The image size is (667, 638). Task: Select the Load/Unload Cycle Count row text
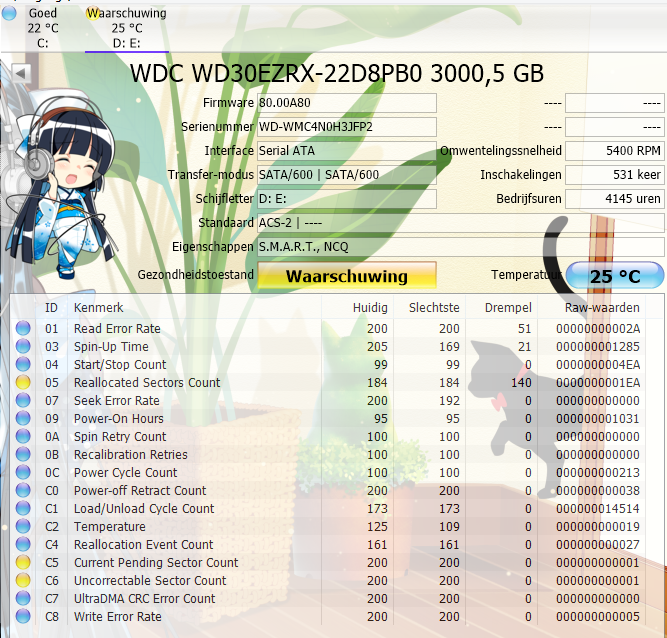tap(144, 508)
